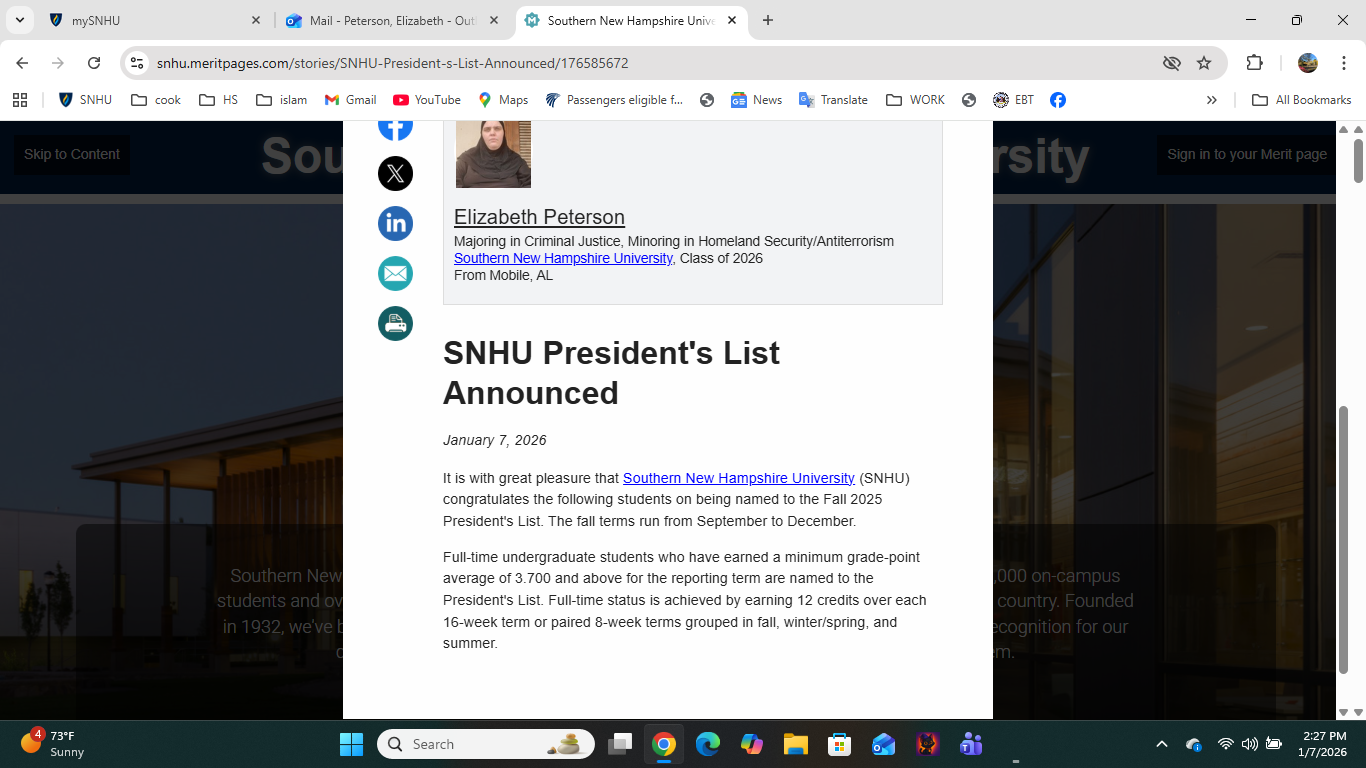
Task: Open a new browser tab
Action: (x=768, y=20)
